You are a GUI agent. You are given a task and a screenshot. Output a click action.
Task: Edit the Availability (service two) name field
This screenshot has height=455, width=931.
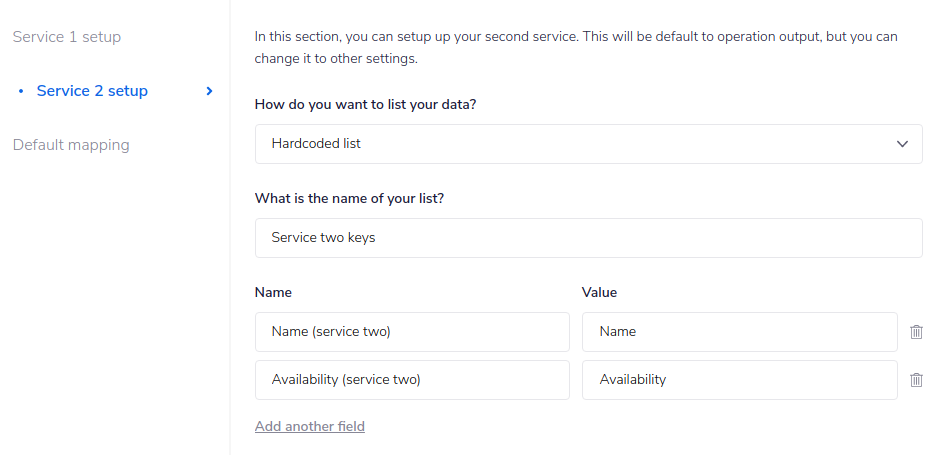click(412, 380)
